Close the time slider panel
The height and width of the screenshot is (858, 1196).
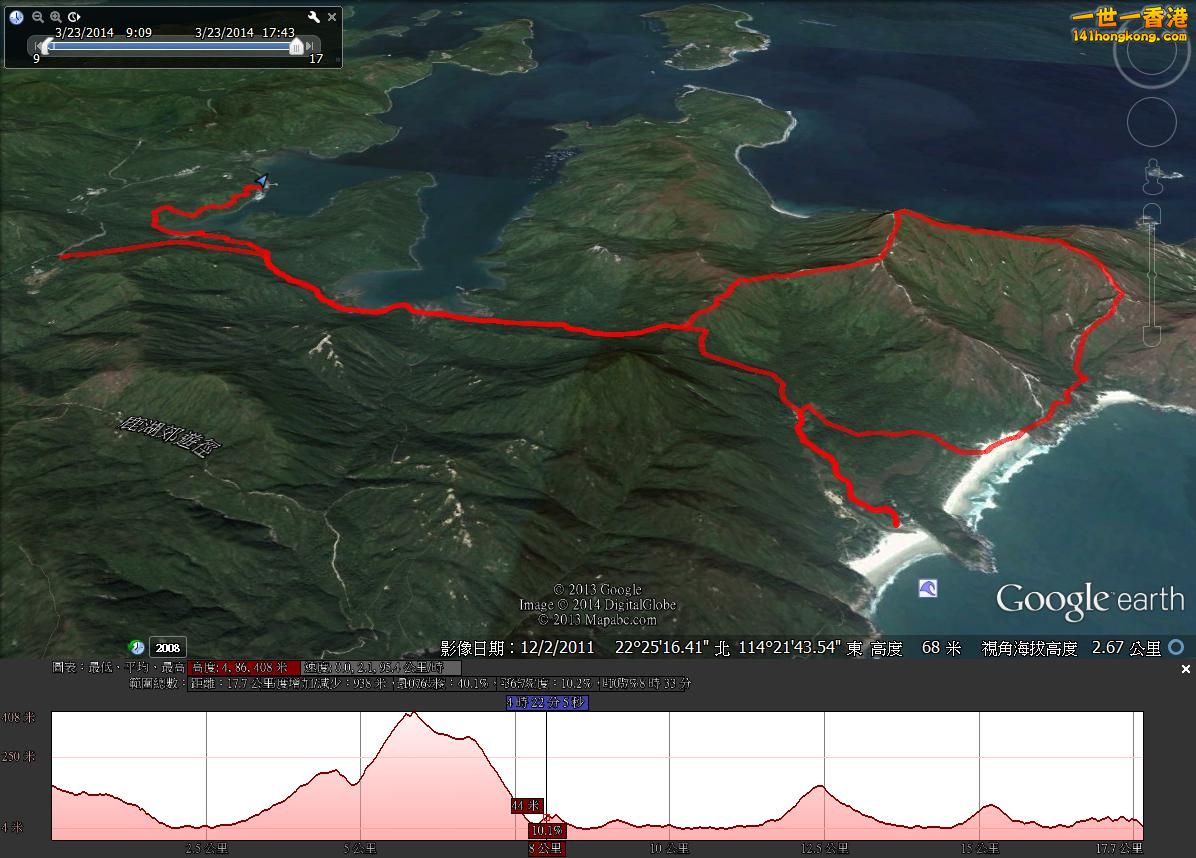pos(333,17)
